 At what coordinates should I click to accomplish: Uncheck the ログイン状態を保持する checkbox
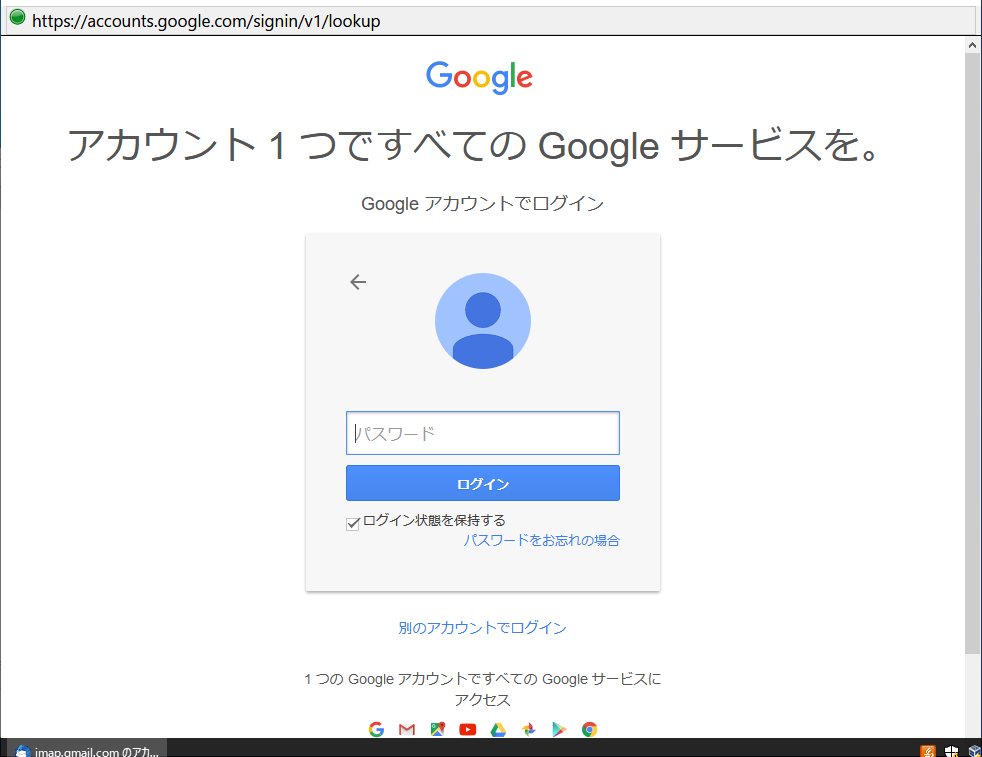coord(353,523)
